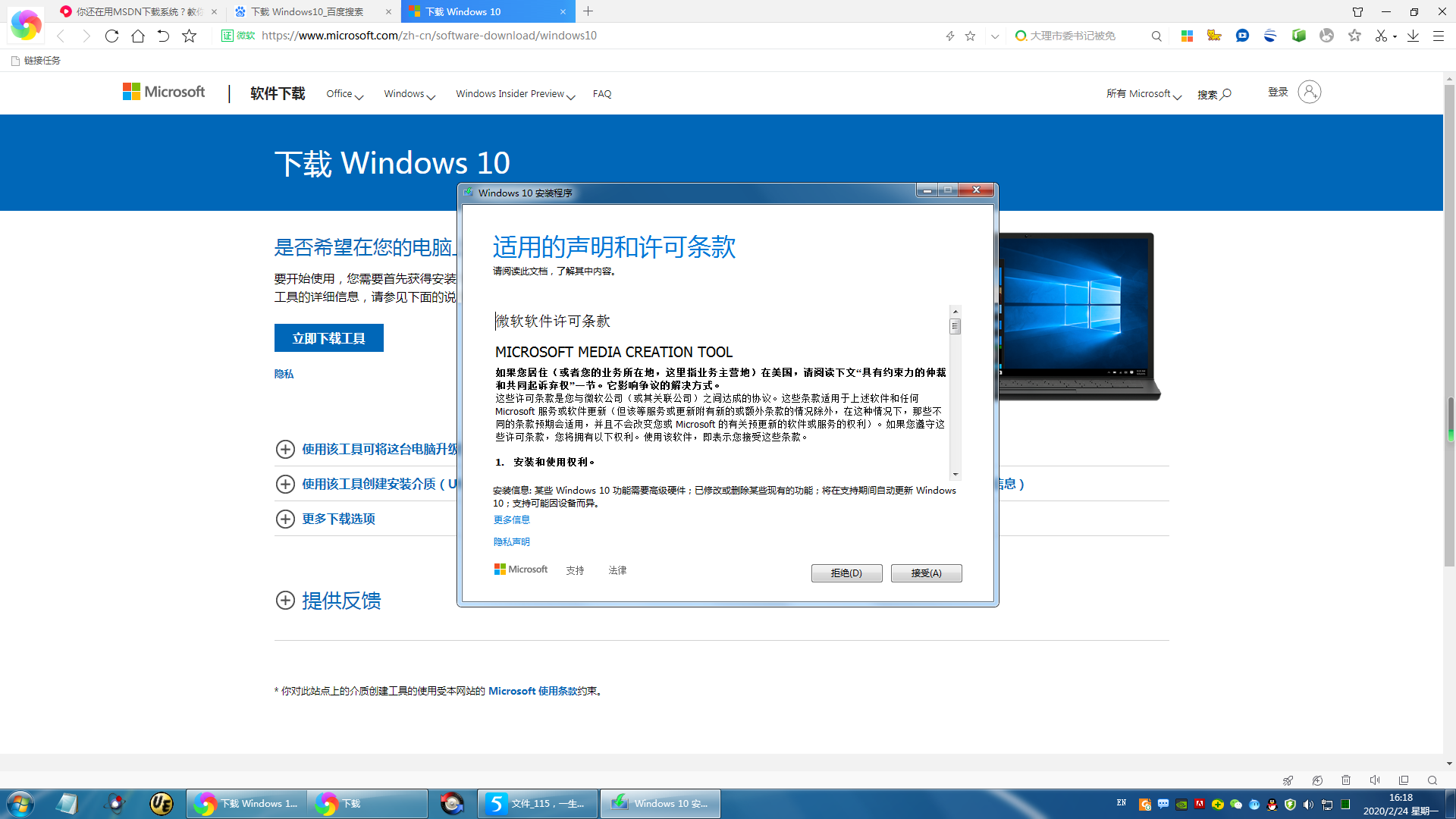Open WPS file item in taskbar

(538, 804)
